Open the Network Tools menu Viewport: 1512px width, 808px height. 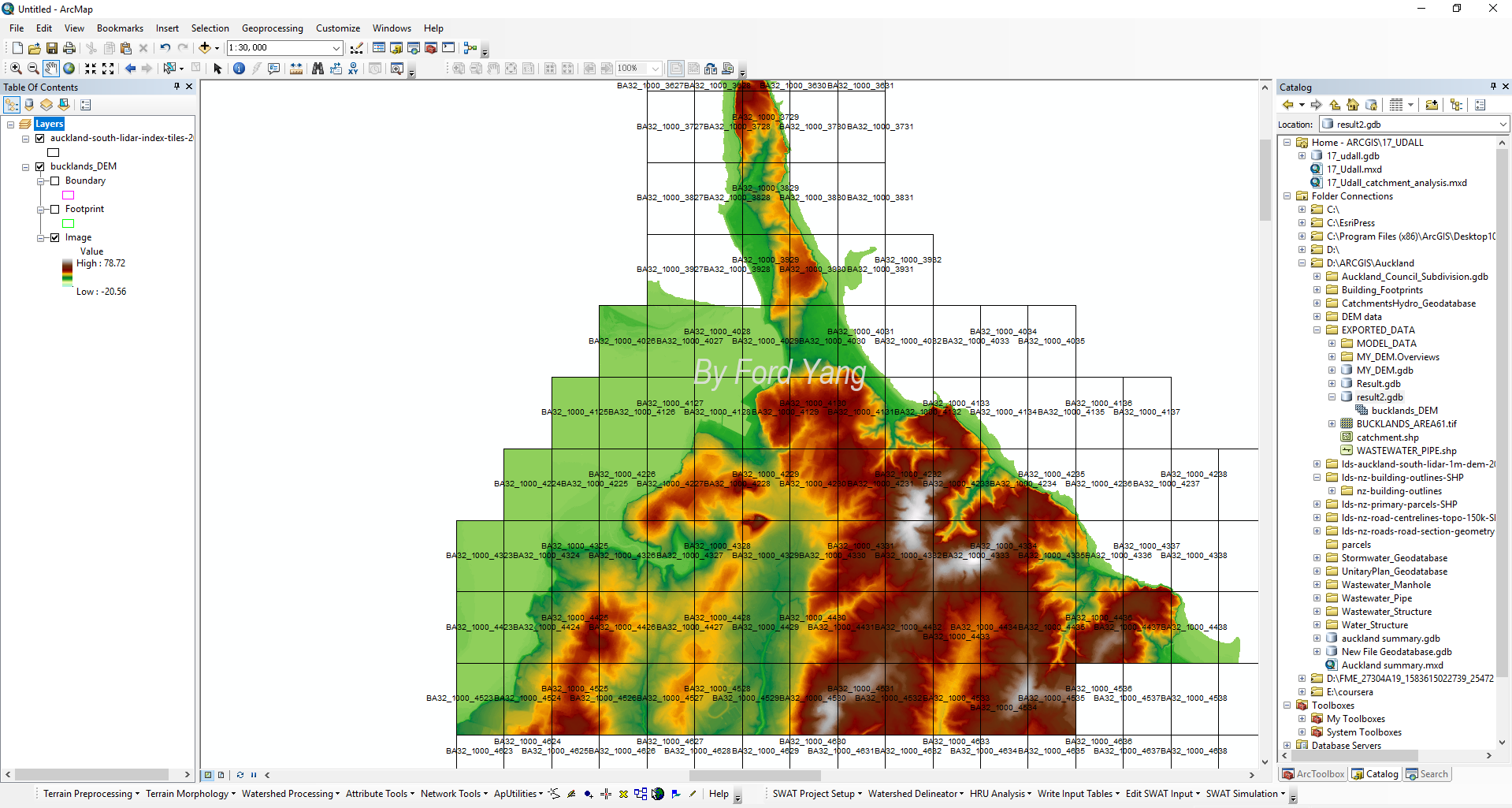(x=454, y=794)
